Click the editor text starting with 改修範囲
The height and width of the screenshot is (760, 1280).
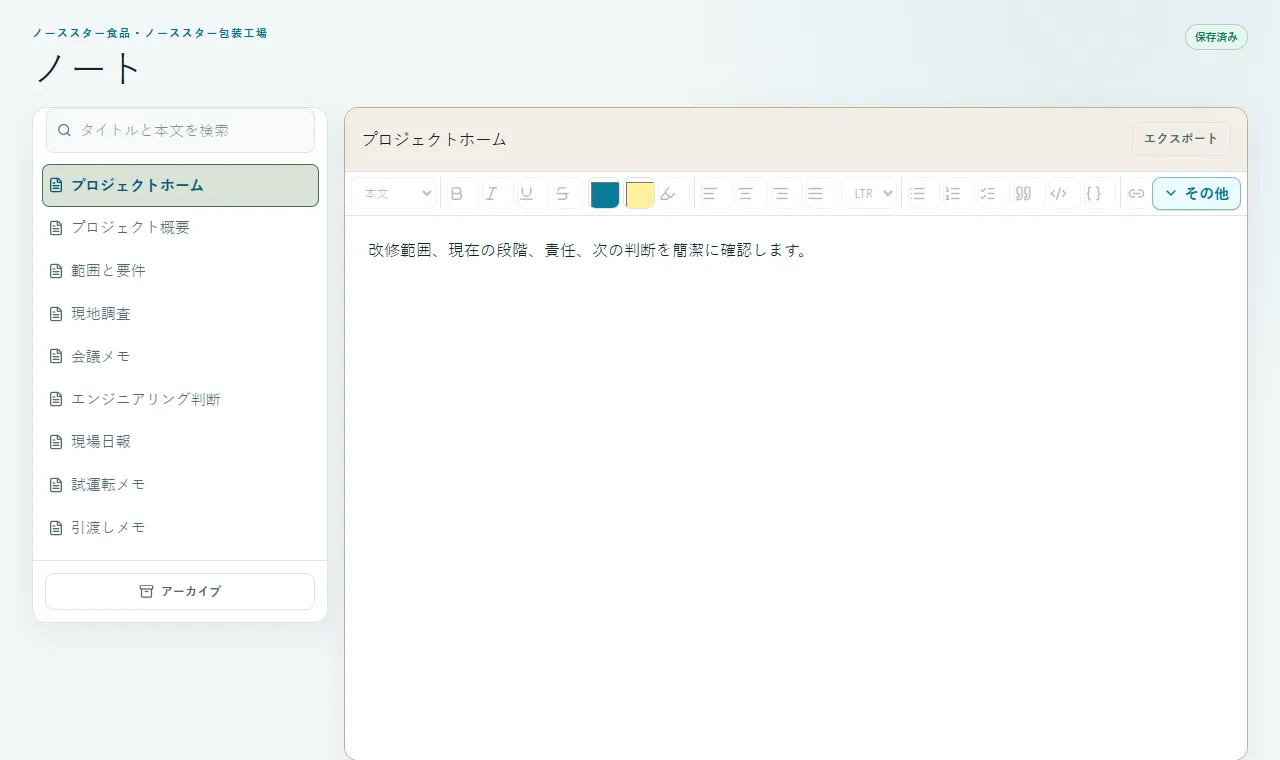588,250
